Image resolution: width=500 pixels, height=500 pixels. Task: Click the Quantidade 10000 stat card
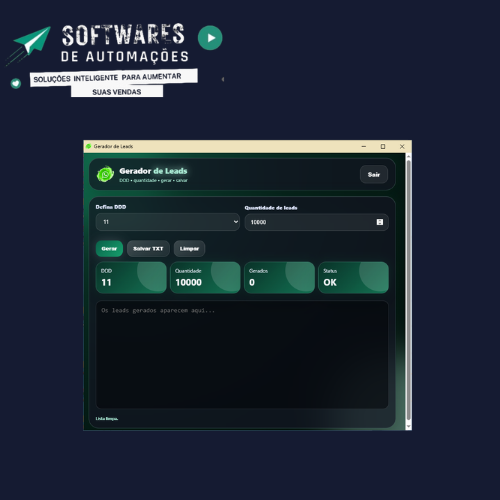(205, 278)
